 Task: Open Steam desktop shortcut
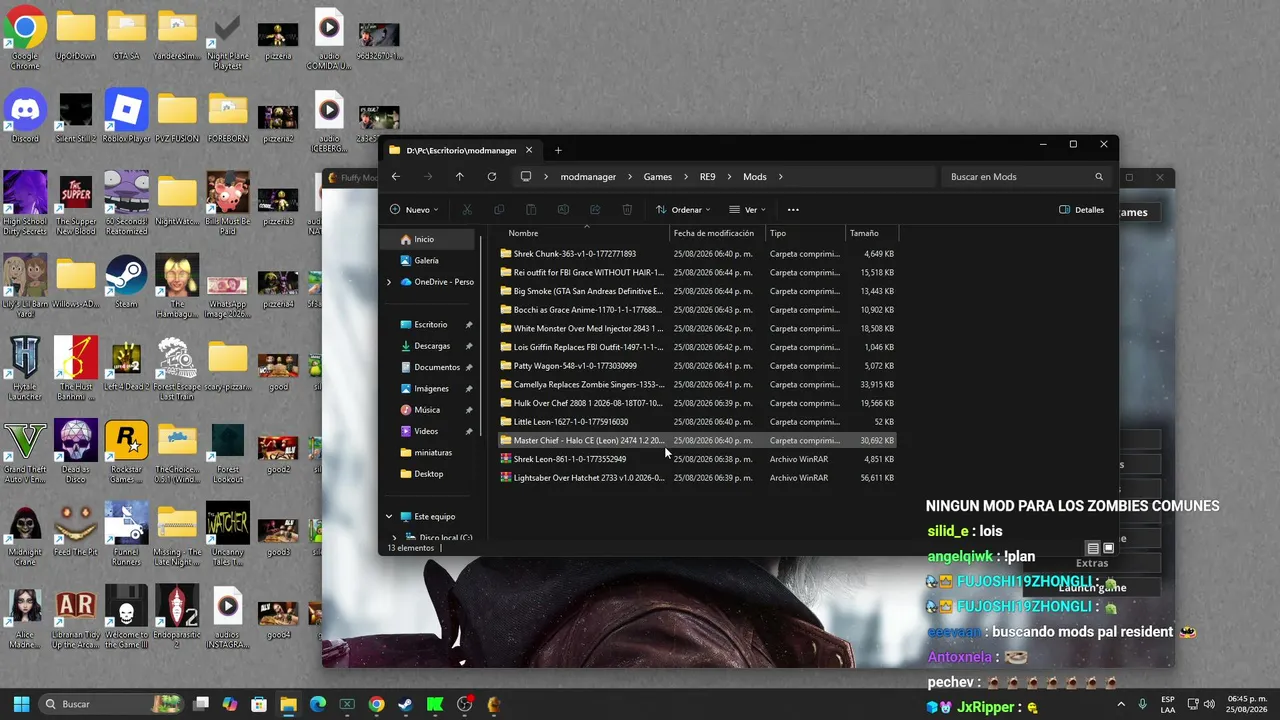click(x=126, y=282)
